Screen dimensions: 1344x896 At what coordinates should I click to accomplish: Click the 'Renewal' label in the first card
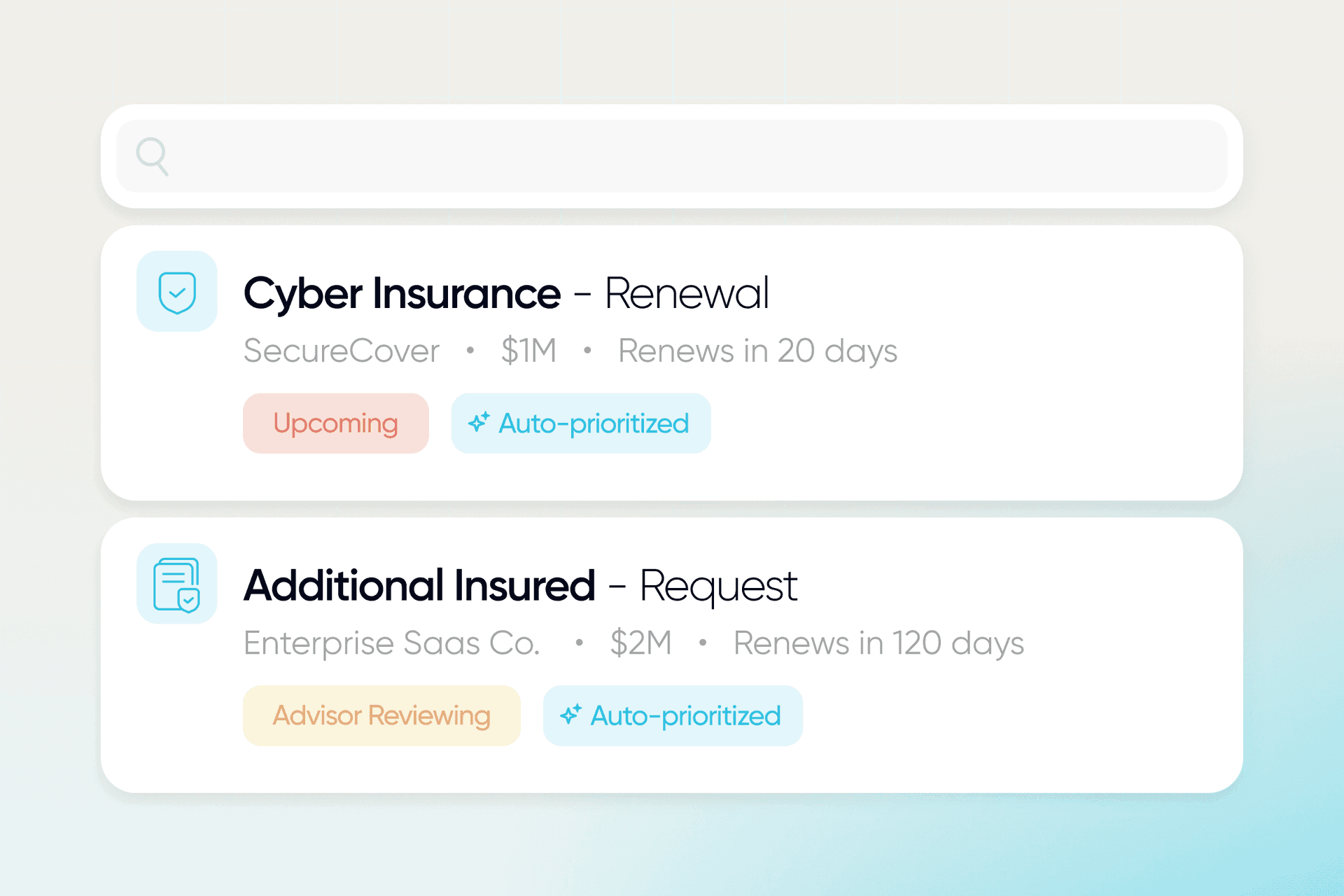(687, 293)
